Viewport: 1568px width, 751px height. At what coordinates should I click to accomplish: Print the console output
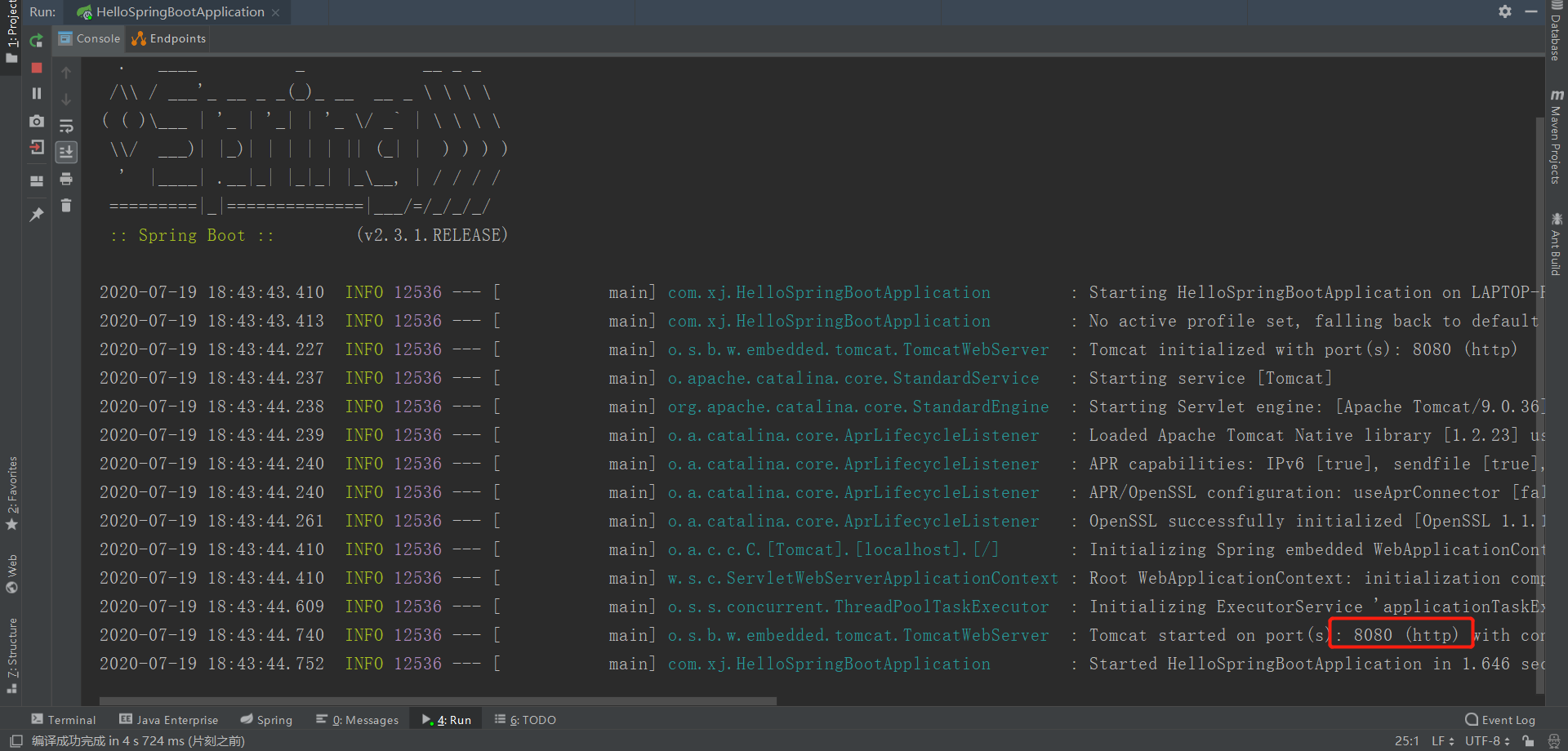(x=66, y=179)
